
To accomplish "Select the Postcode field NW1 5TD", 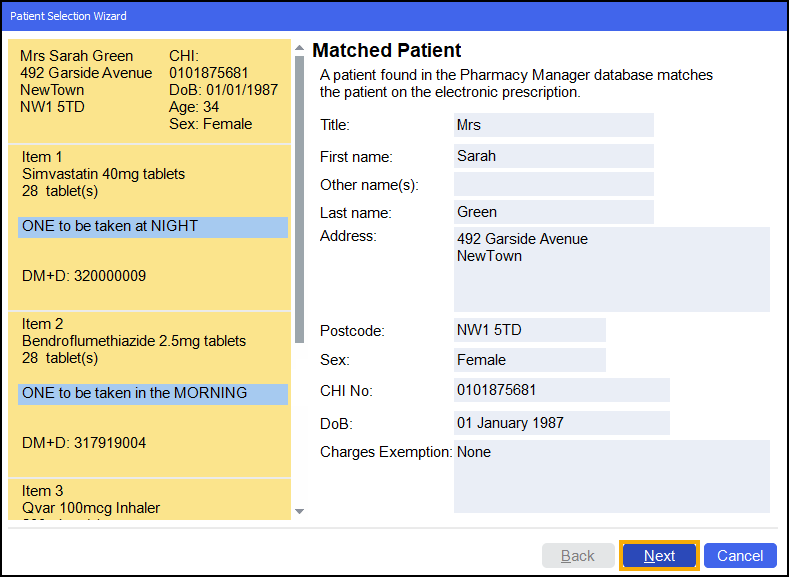I will click(529, 330).
